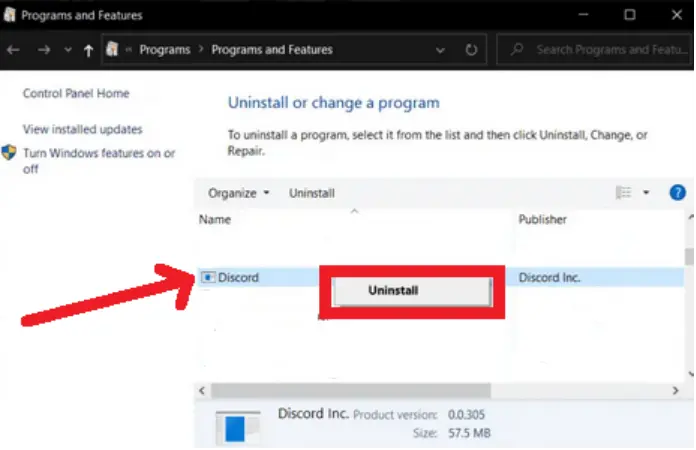The width and height of the screenshot is (696, 450).
Task: Click the horizontal scrollbar thumb
Action: pos(351,391)
